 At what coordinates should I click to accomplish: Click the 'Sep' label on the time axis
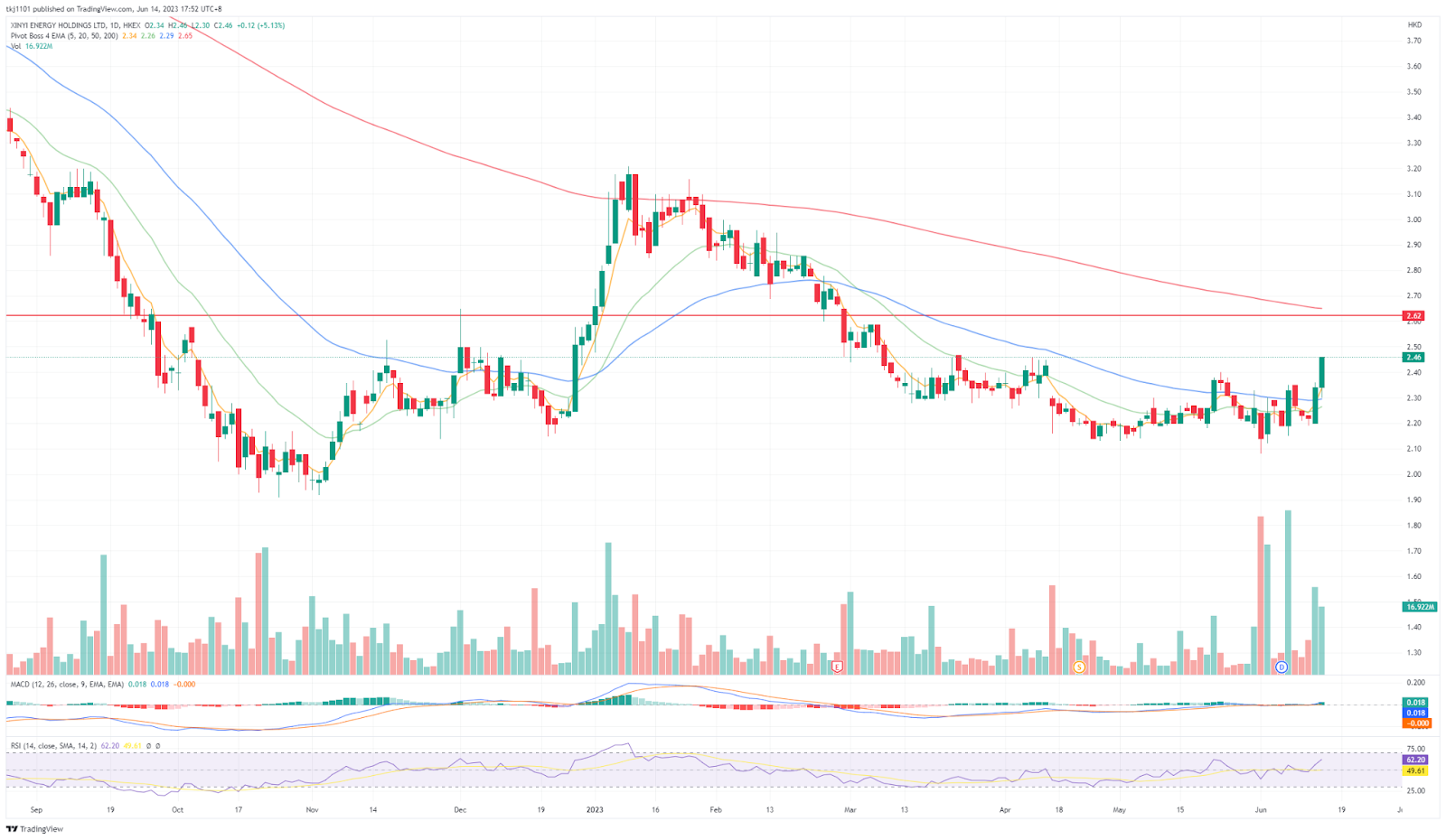click(36, 810)
